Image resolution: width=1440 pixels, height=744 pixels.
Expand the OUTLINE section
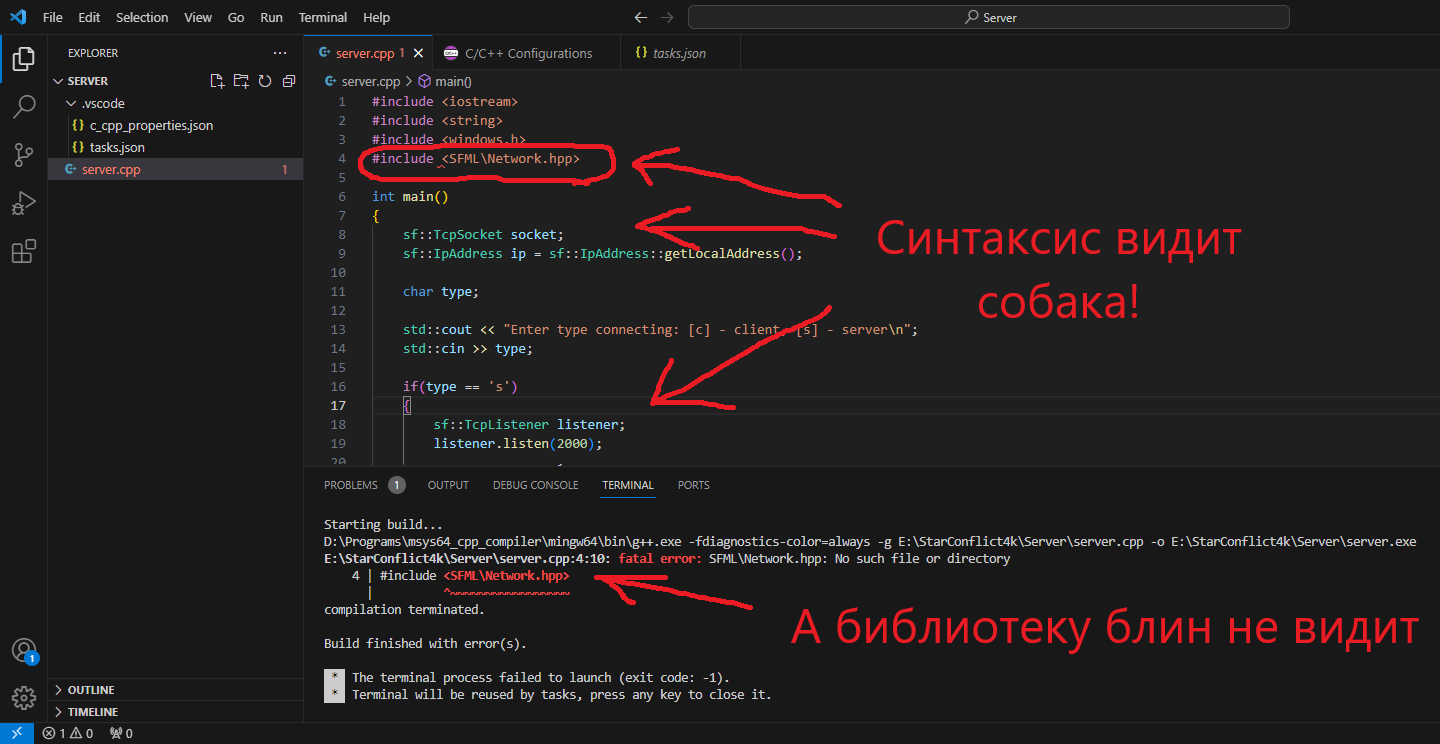[90, 690]
